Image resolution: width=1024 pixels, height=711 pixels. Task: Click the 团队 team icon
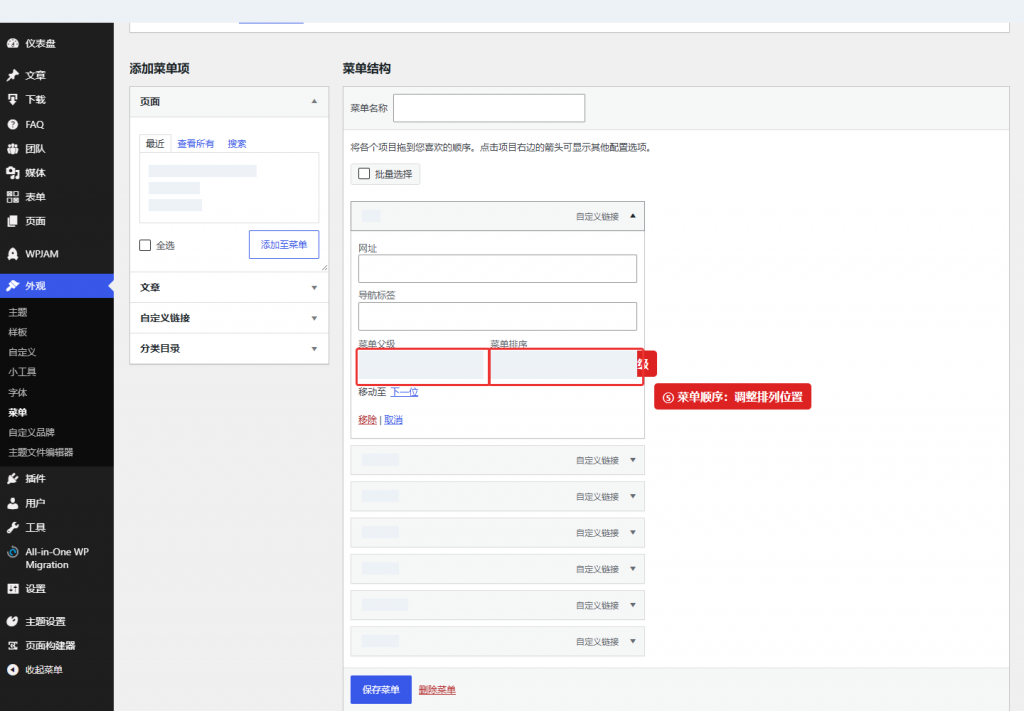click(x=12, y=148)
